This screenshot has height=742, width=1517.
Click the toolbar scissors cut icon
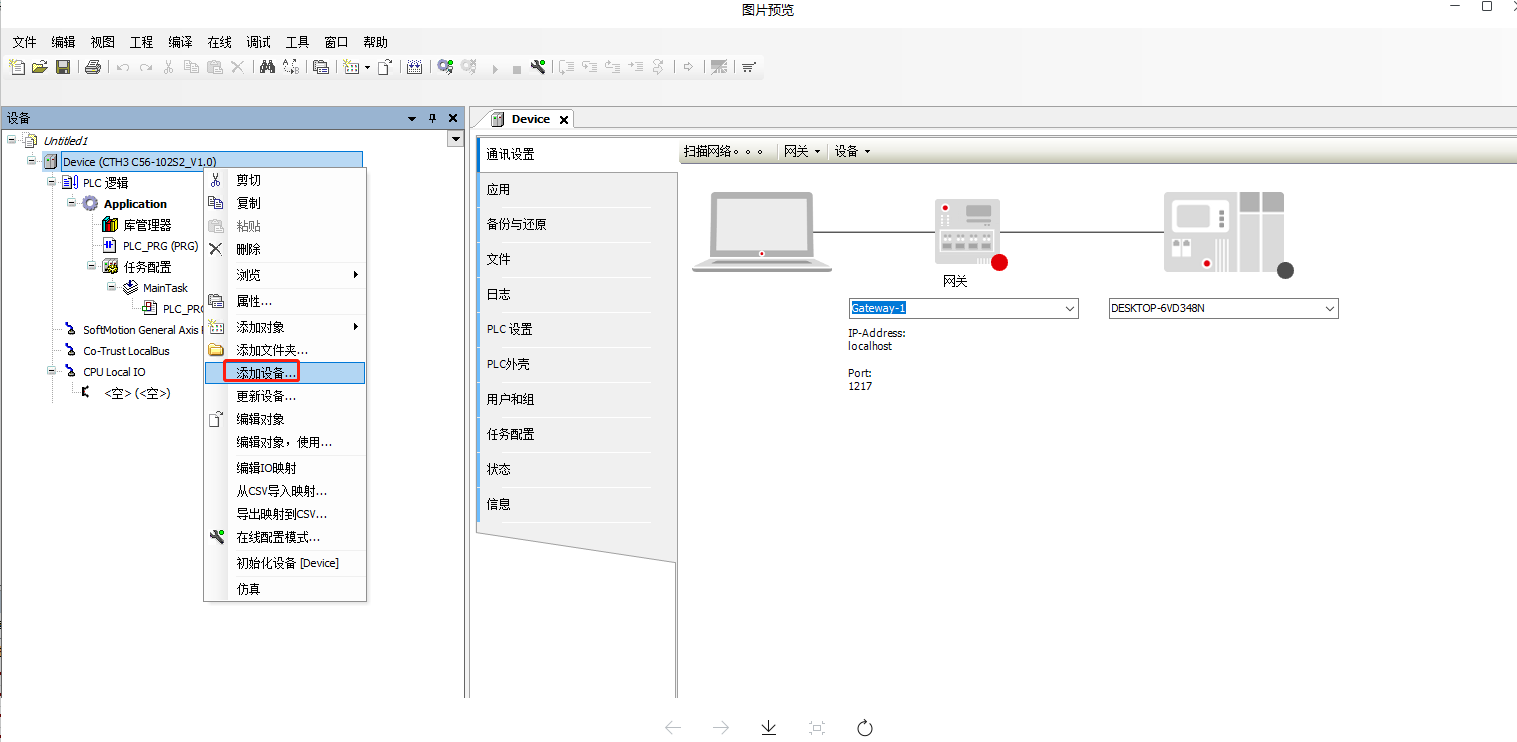(168, 67)
